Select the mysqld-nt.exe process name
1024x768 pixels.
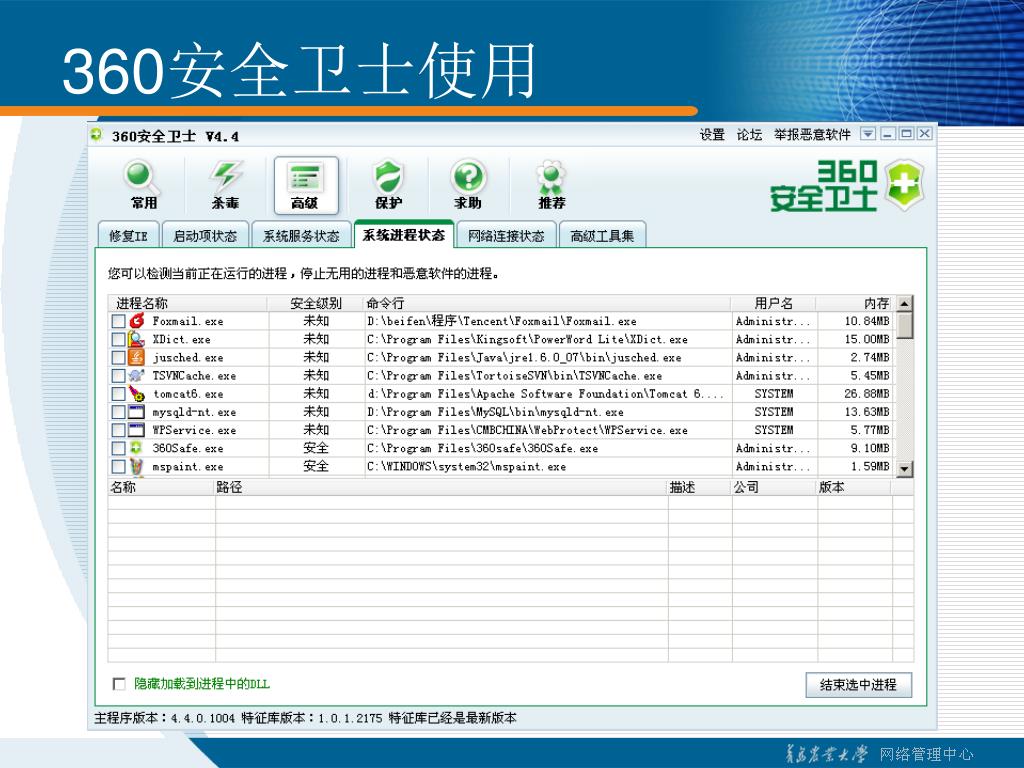(x=195, y=413)
